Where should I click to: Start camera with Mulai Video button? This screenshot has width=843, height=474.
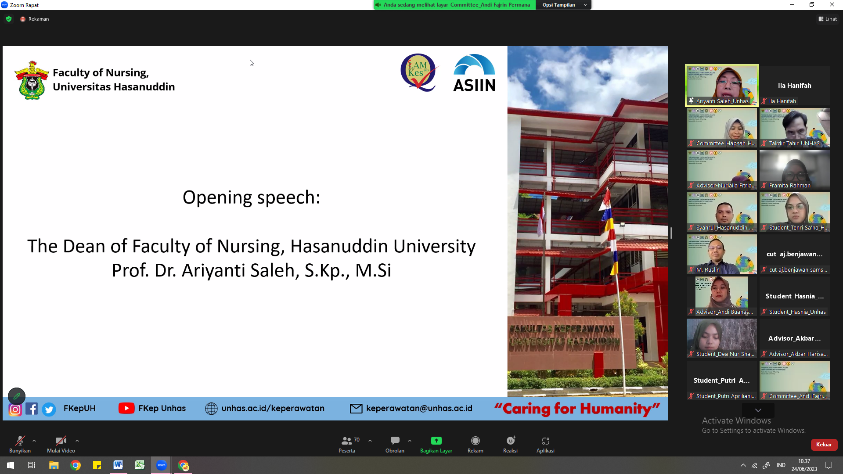[61, 441]
